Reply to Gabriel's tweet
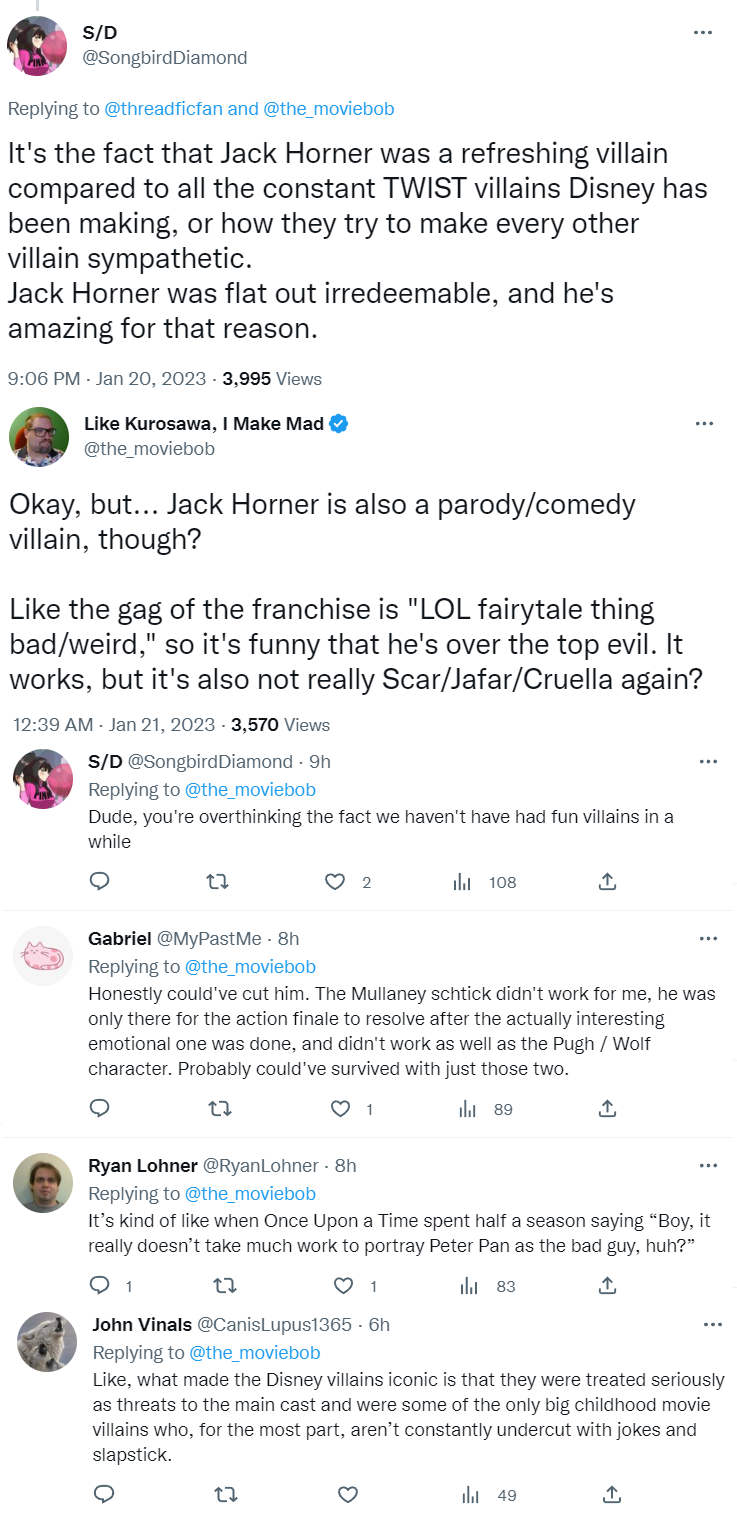 [99, 1109]
